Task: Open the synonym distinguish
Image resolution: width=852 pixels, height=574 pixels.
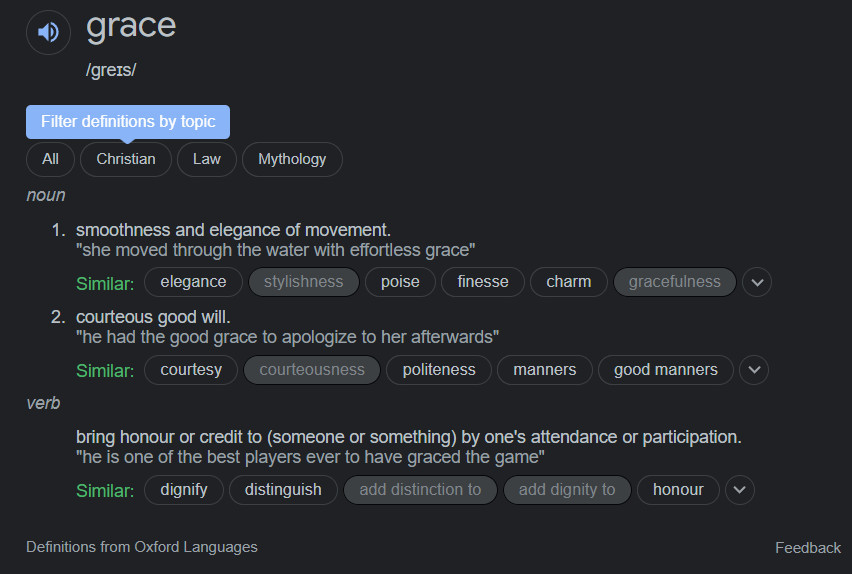Action: click(x=283, y=490)
